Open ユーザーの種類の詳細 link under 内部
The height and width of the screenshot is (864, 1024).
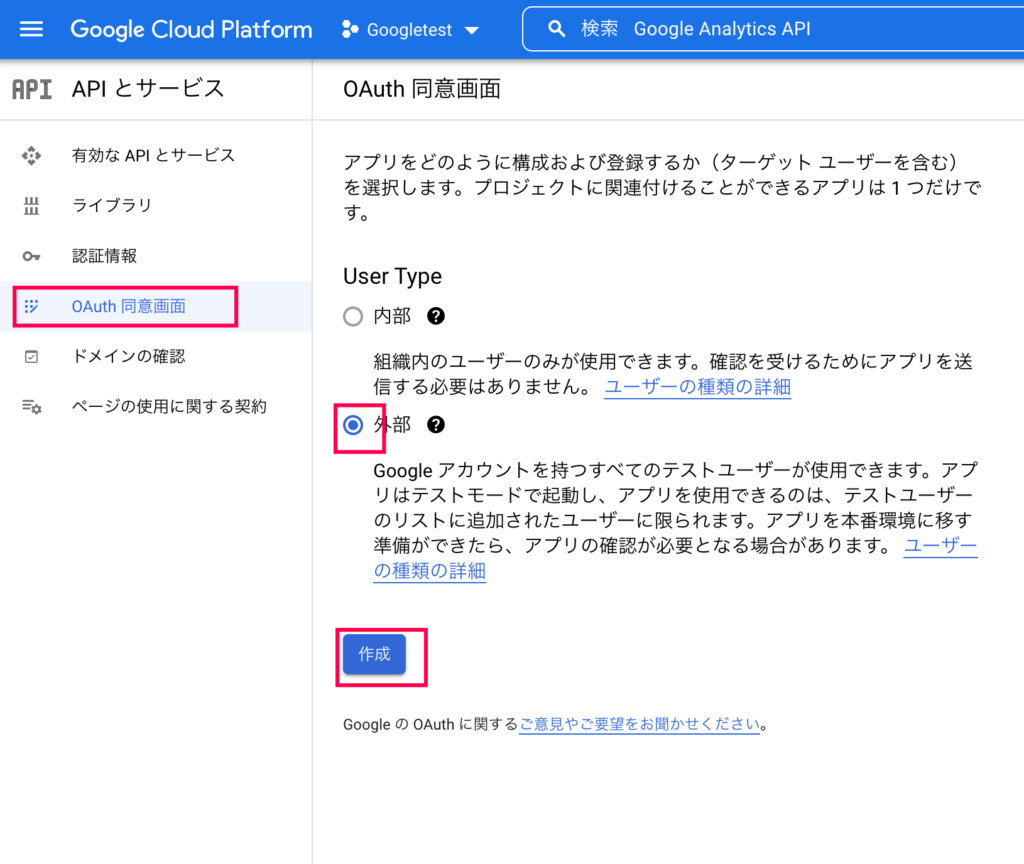pos(697,387)
